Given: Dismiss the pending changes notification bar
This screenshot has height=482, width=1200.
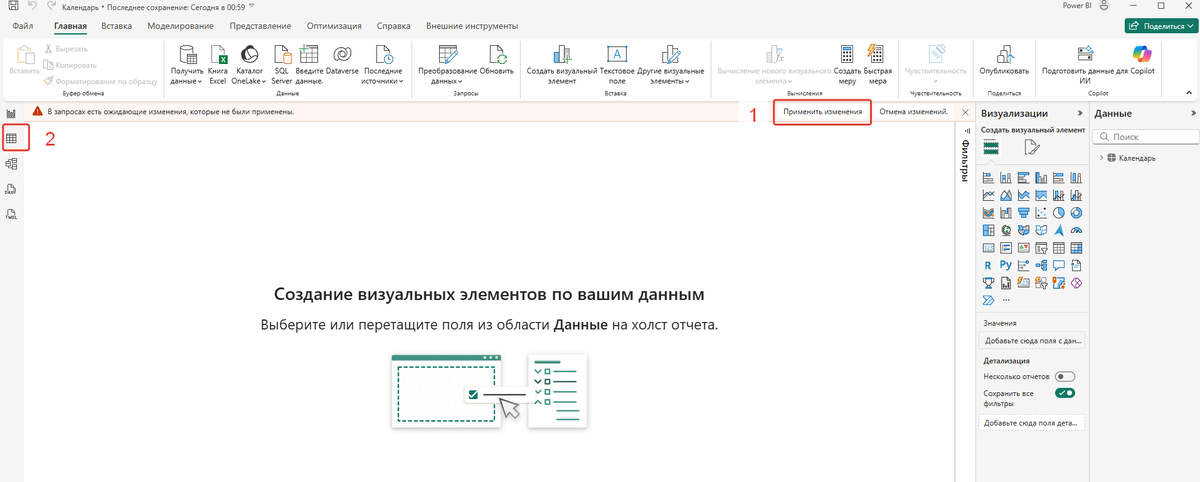Looking at the screenshot, I should 965,112.
